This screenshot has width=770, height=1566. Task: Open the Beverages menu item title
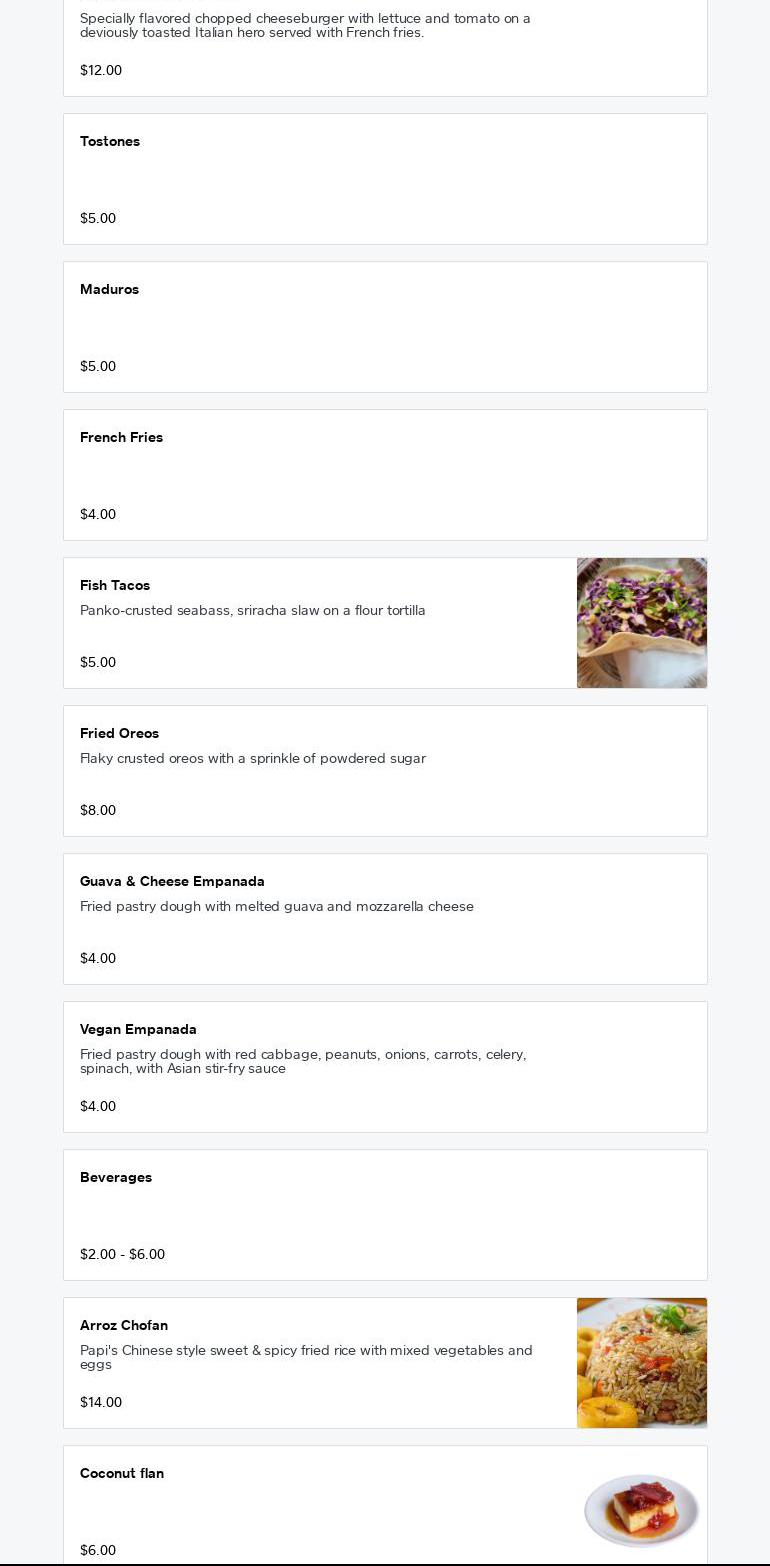[x=116, y=1178]
